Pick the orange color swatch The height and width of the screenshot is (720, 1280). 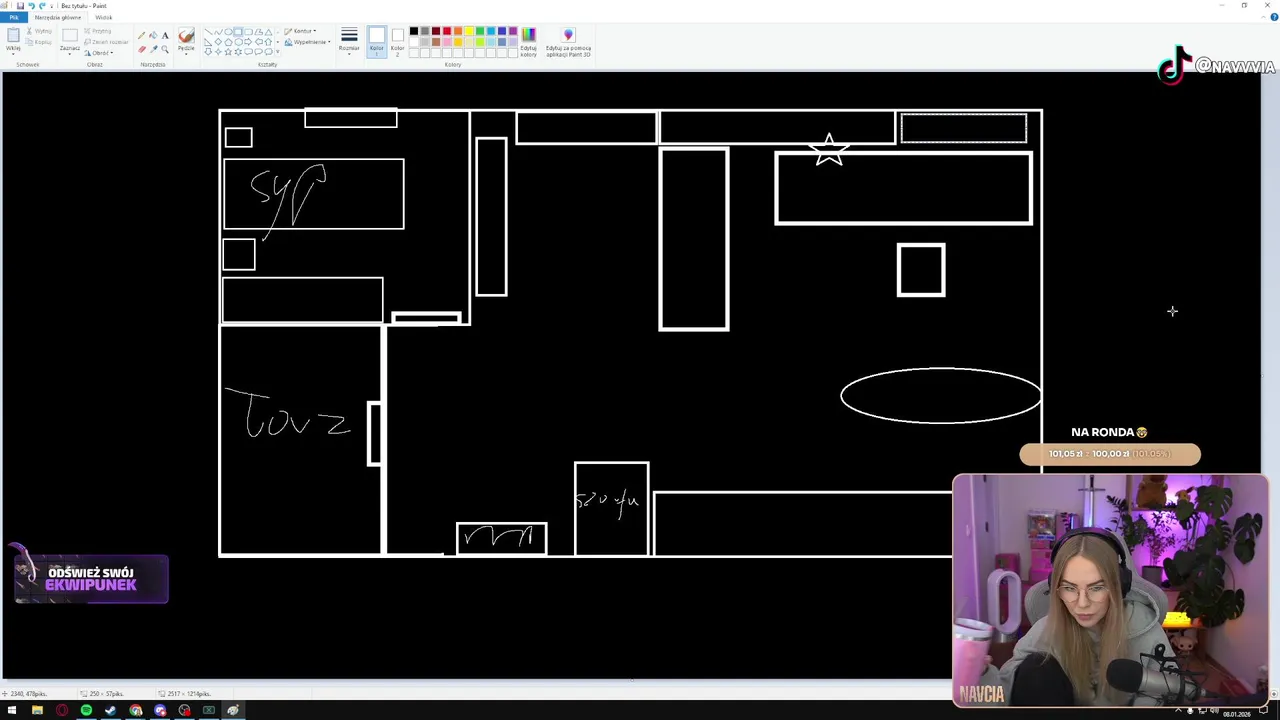tap(458, 31)
